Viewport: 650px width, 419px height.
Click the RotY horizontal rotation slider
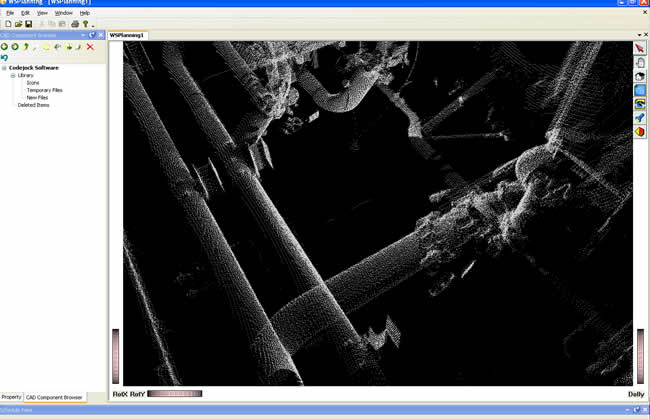point(174,394)
